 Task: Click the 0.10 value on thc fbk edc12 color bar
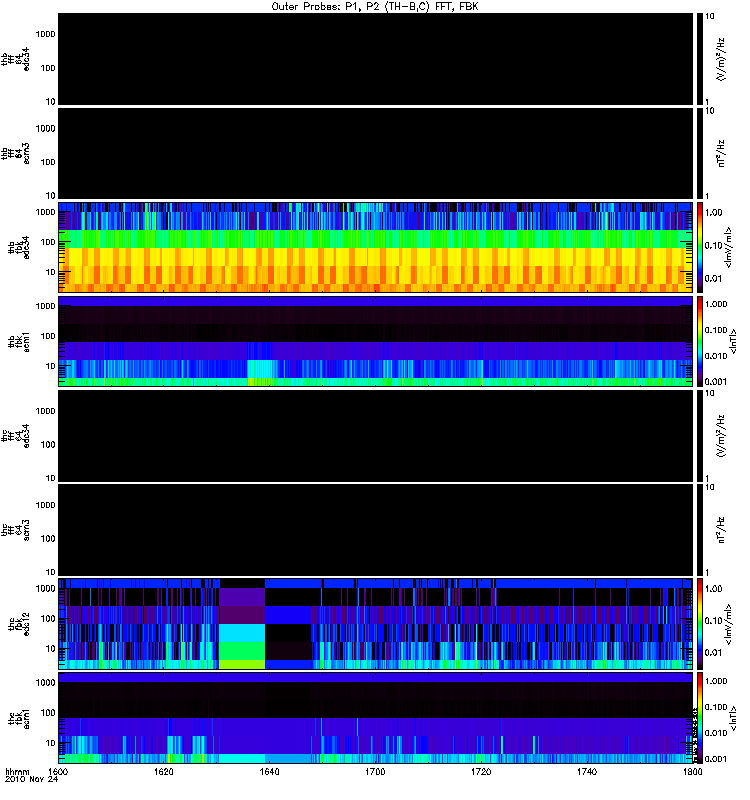(714, 621)
